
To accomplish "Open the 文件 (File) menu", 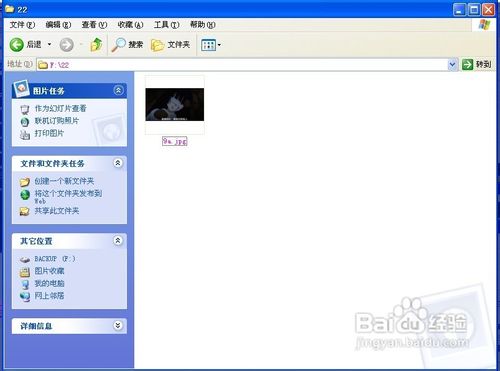I will coord(22,25).
